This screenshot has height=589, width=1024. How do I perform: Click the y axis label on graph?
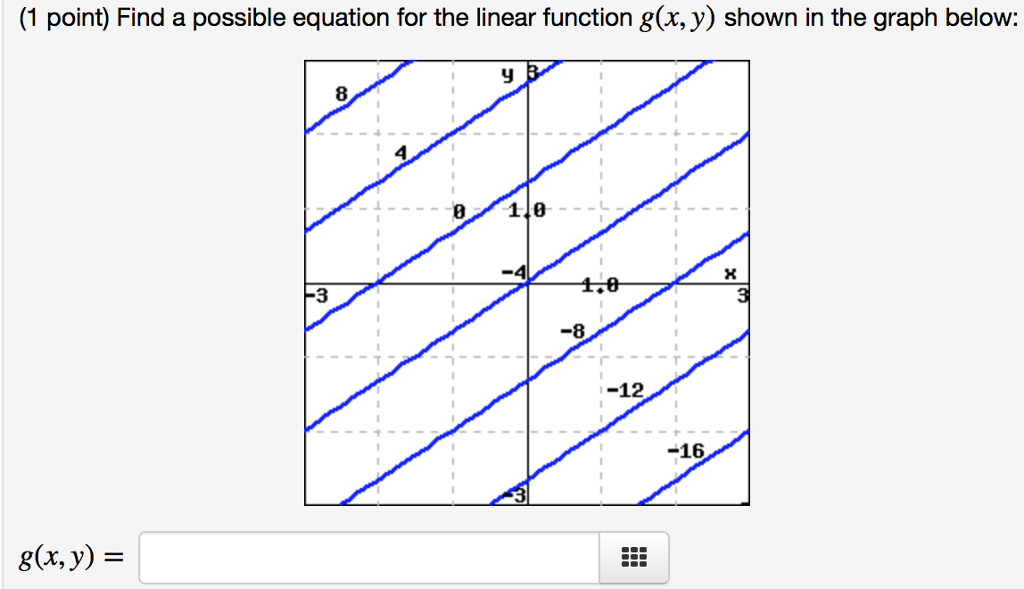[508, 73]
